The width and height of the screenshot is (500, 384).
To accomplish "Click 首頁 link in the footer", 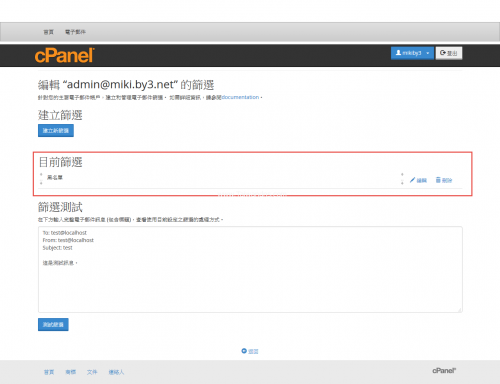I will [49, 372].
